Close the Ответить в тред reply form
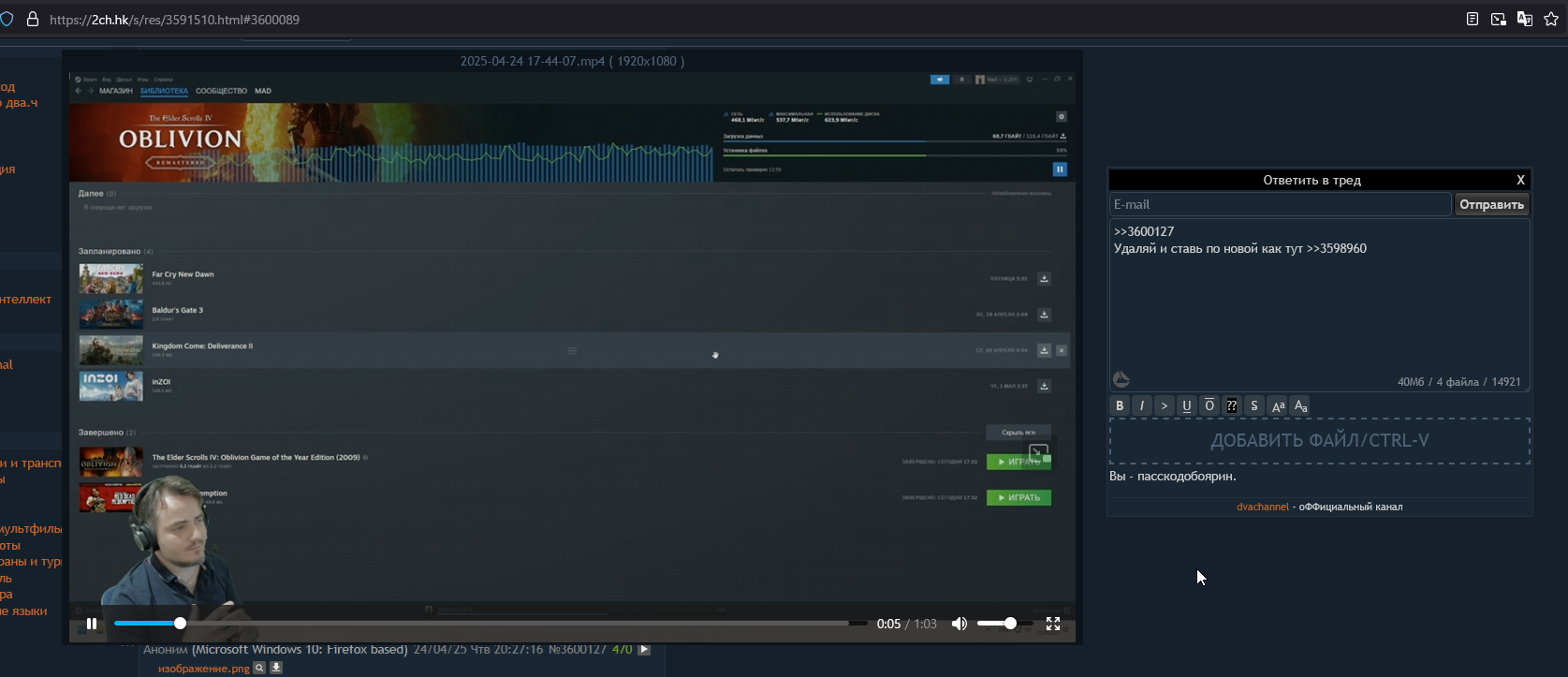This screenshot has height=677, width=1568. 1520,180
